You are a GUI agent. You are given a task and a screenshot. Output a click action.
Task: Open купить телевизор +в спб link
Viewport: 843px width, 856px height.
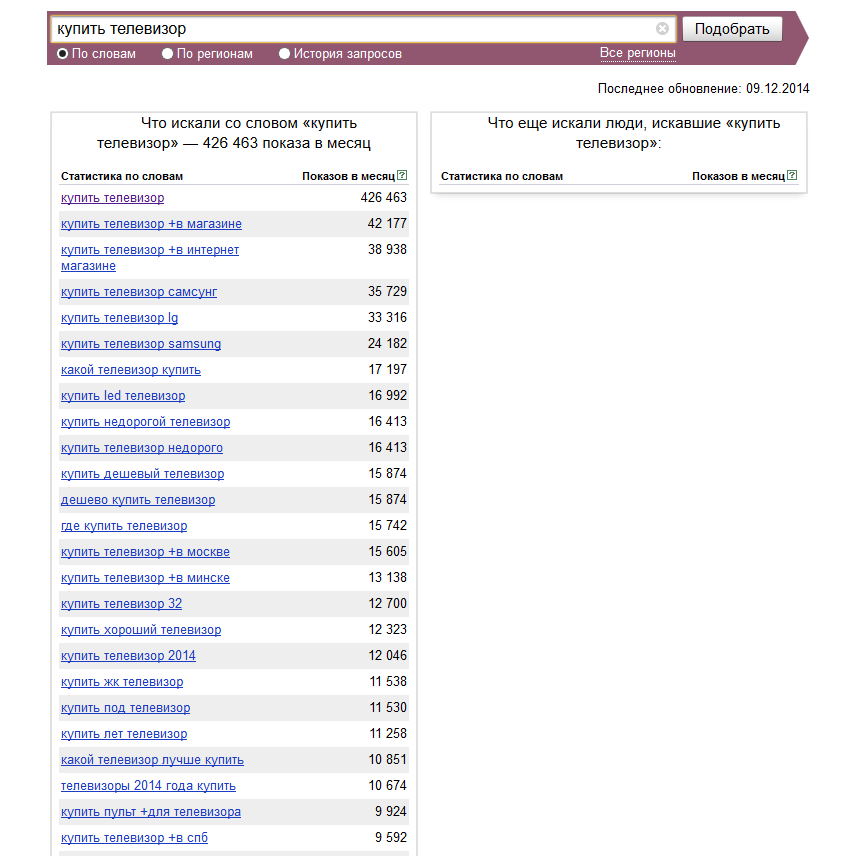tap(134, 838)
